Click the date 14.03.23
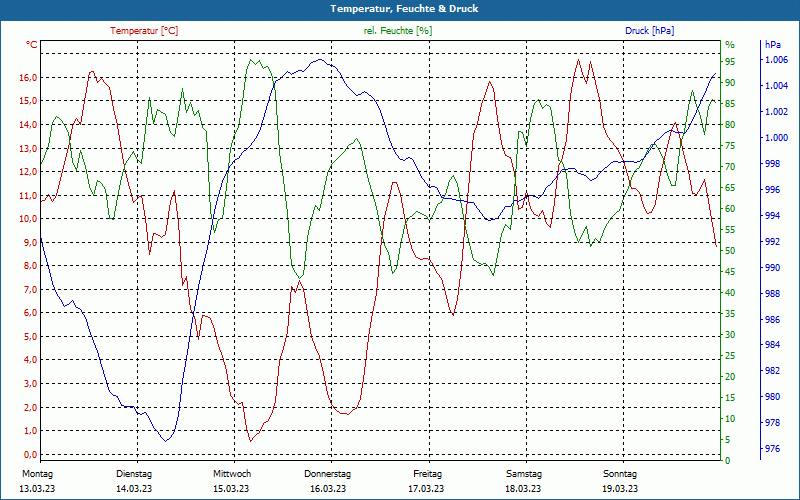The image size is (800, 500). [x=134, y=489]
